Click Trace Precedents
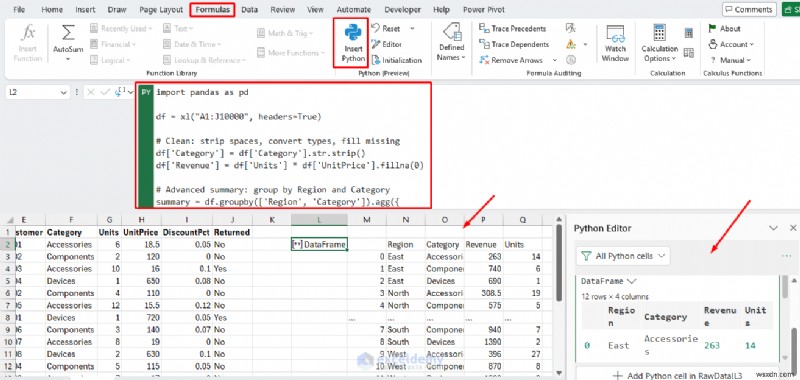800x380 pixels. click(x=512, y=29)
